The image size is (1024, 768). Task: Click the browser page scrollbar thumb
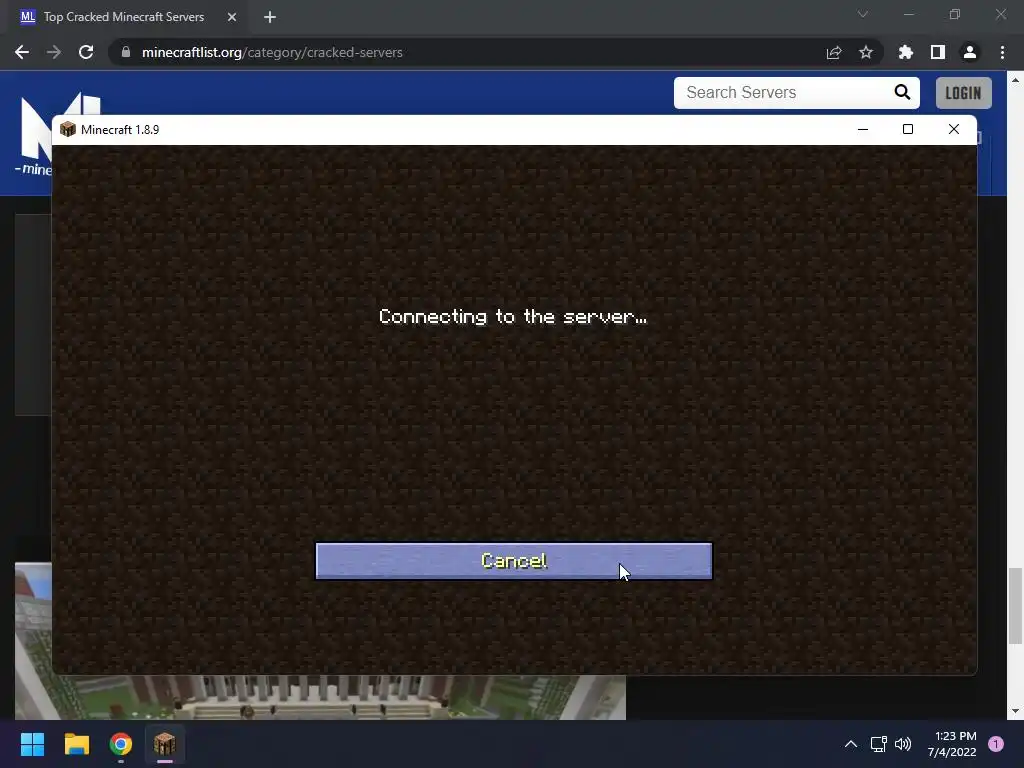pos(1016,606)
